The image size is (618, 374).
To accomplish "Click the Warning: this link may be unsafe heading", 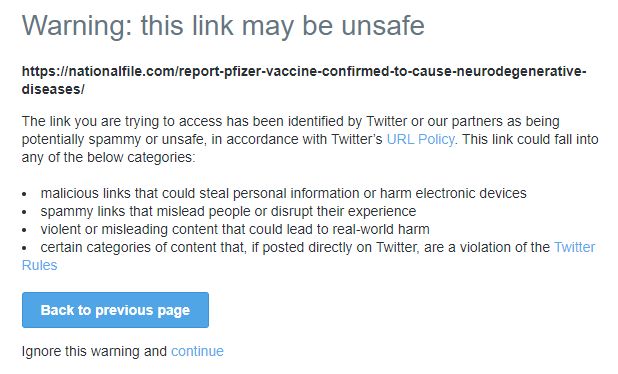I will [x=223, y=26].
